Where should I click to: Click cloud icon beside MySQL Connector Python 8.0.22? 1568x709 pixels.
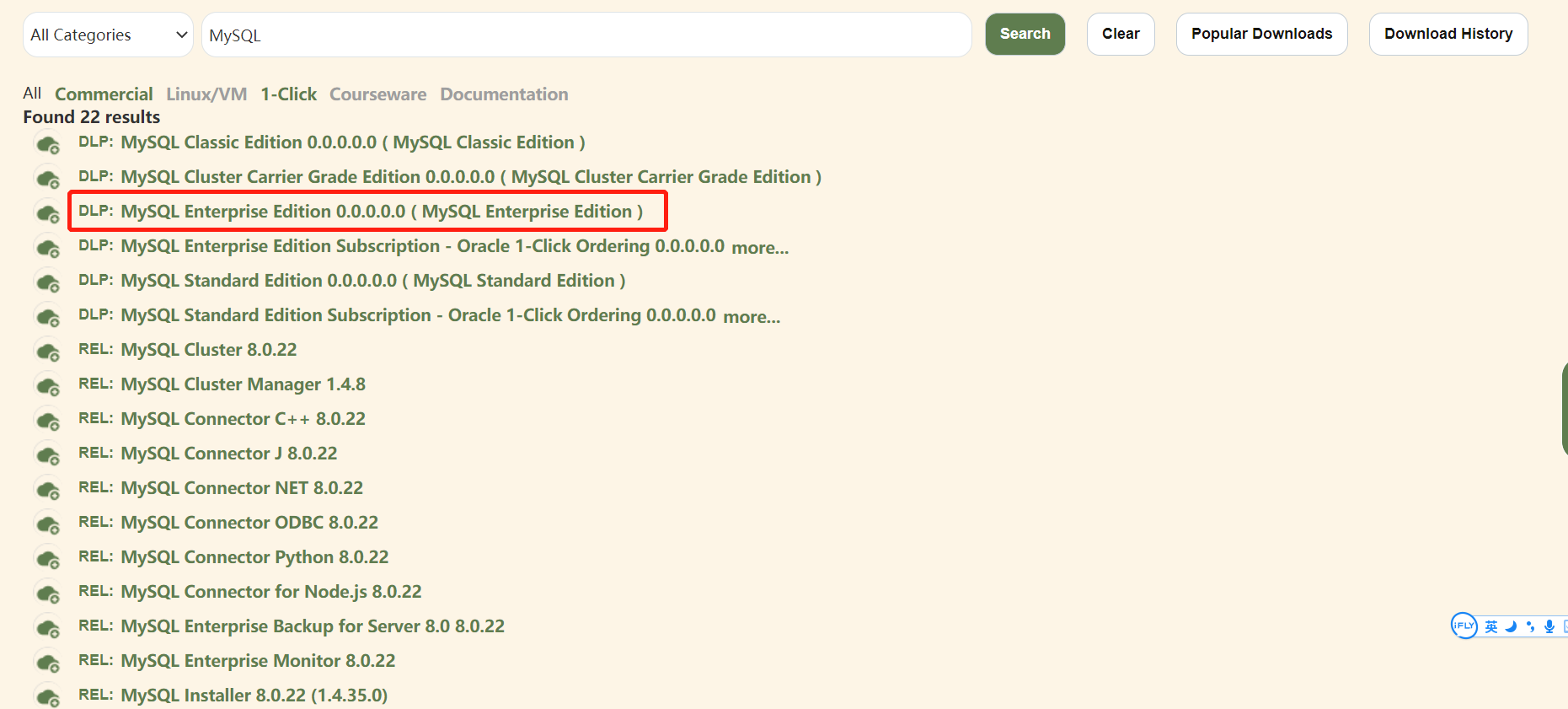[48, 558]
